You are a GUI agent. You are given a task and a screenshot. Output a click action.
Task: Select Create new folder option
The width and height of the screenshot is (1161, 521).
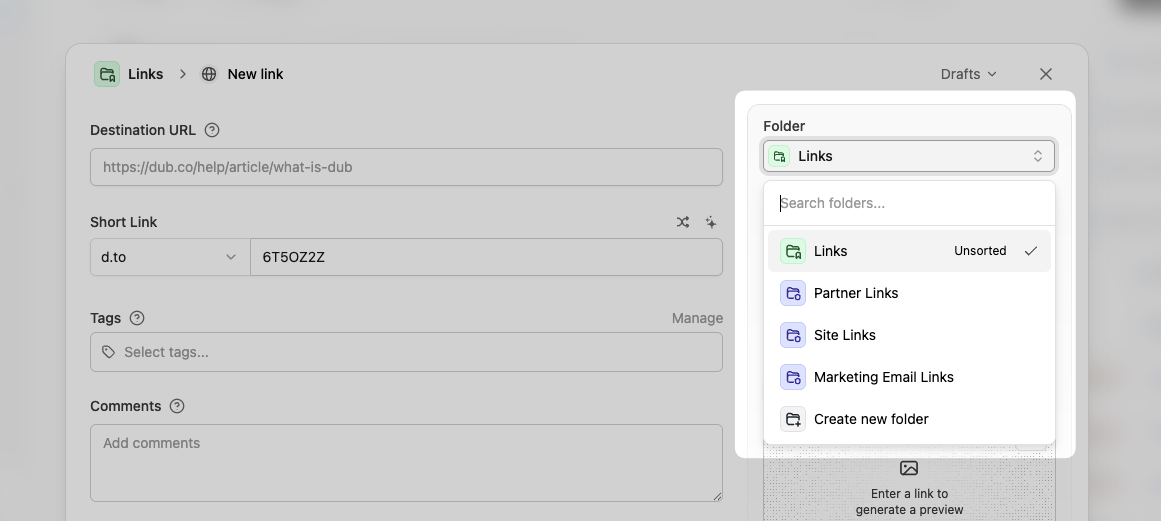[909, 419]
